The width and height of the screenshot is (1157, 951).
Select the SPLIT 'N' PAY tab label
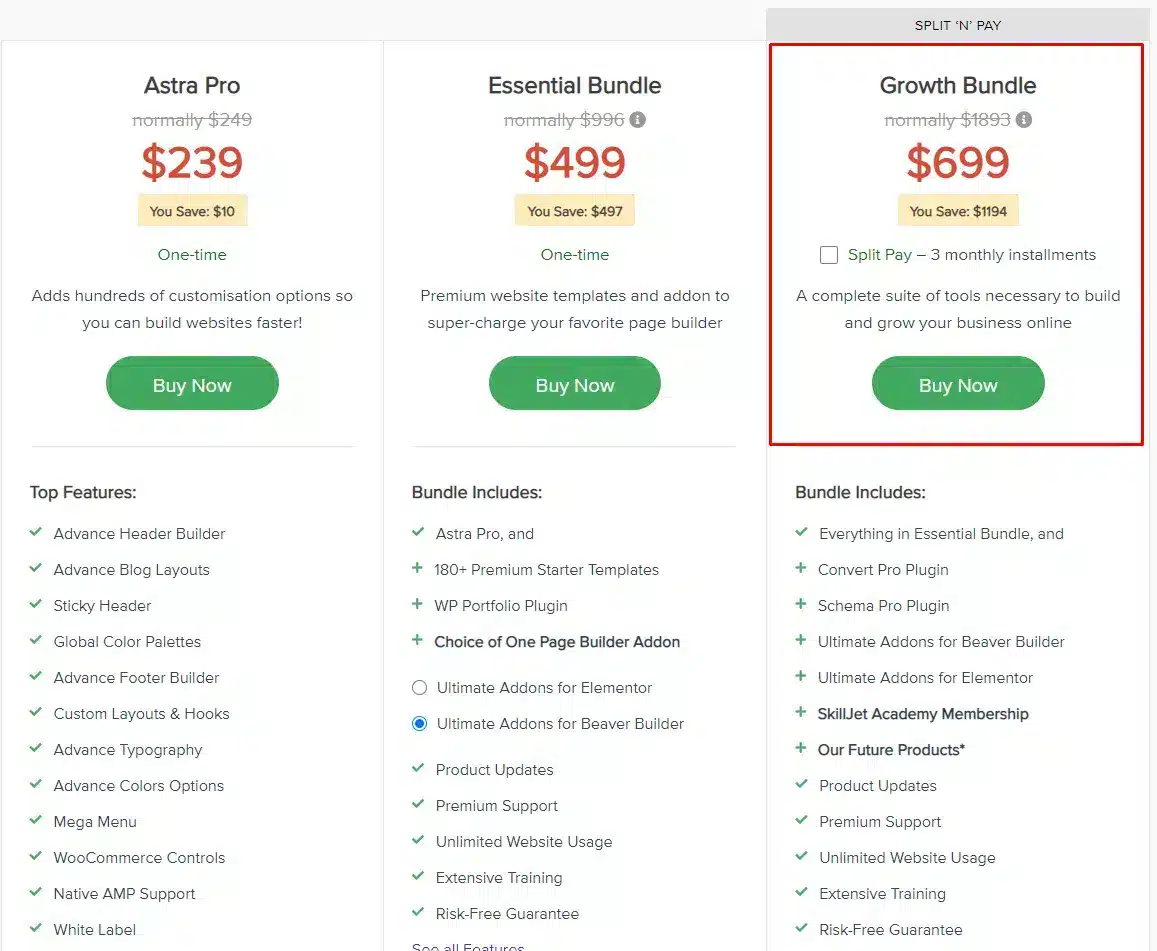(x=958, y=25)
